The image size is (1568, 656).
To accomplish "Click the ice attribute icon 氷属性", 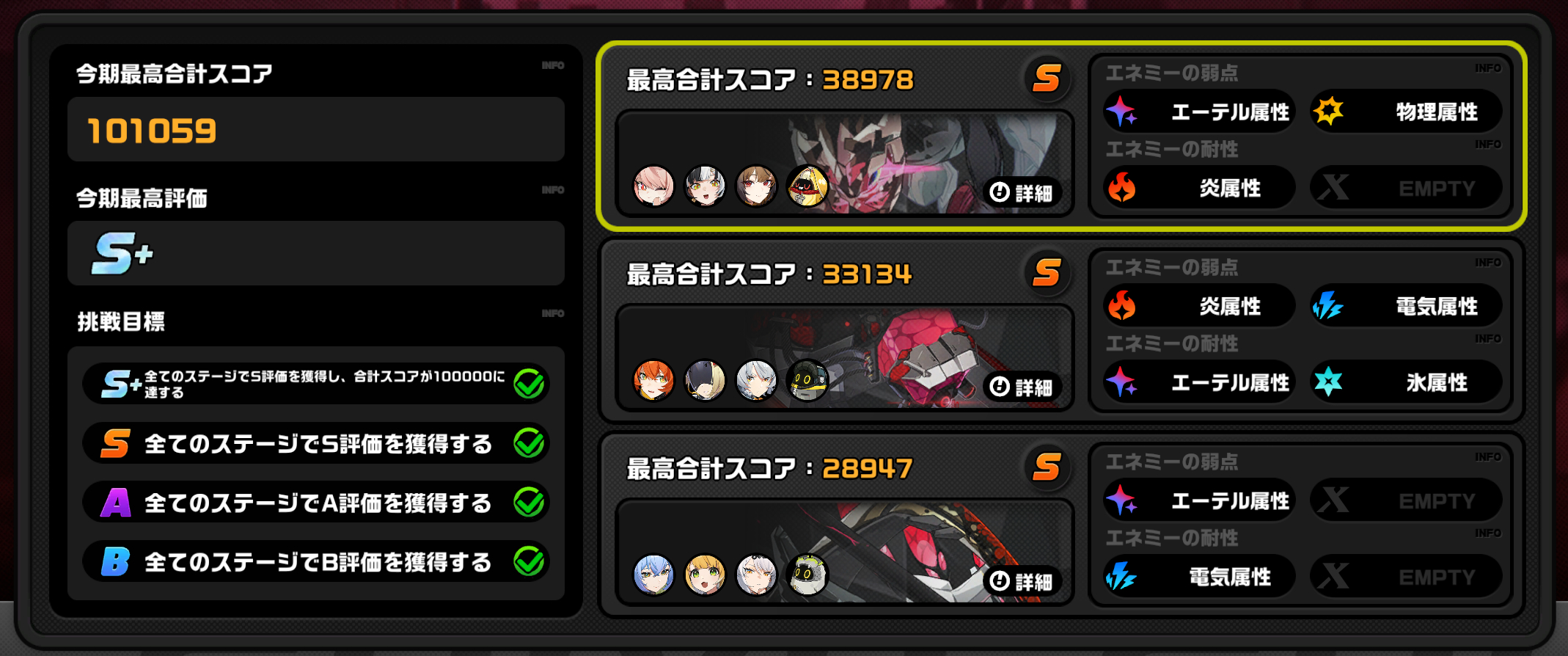I will tap(1328, 382).
